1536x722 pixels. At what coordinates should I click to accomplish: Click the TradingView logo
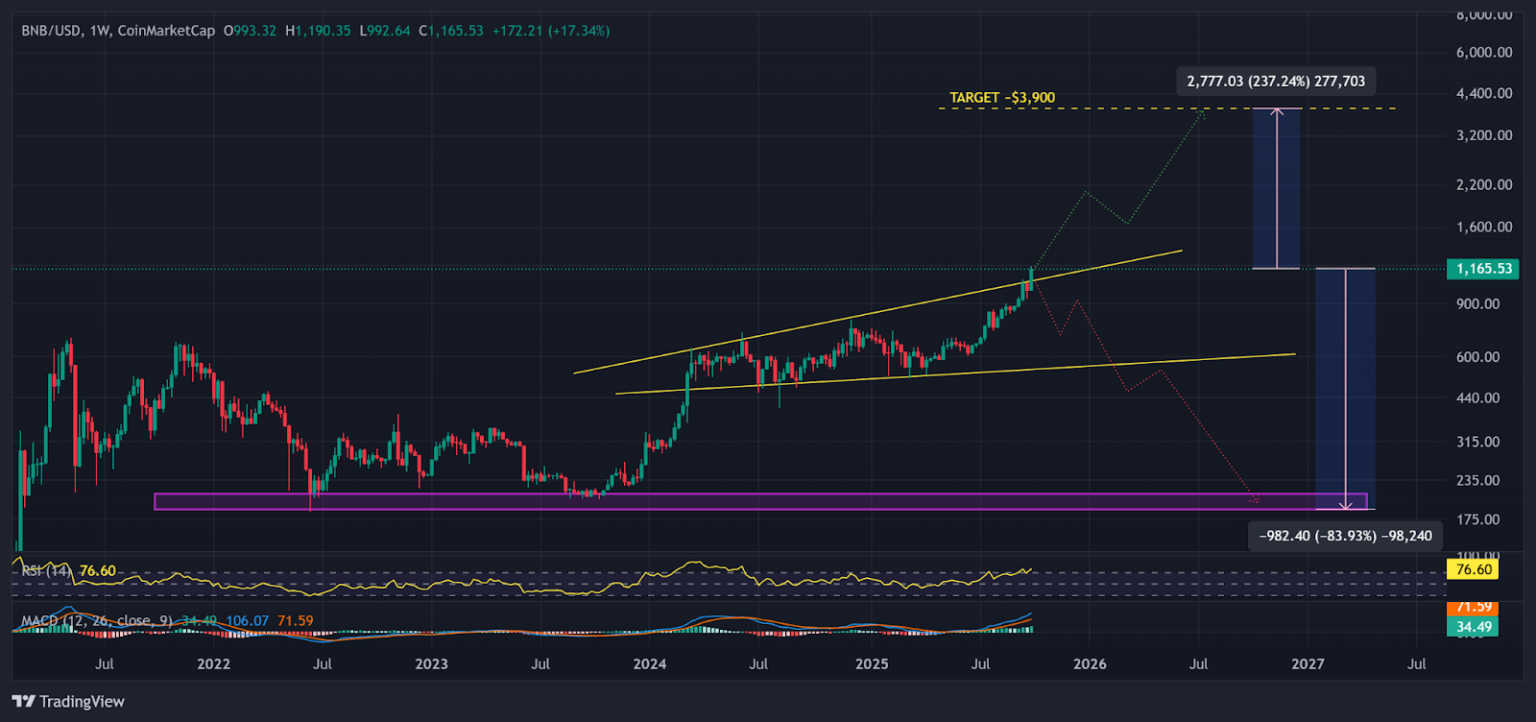tap(68, 702)
